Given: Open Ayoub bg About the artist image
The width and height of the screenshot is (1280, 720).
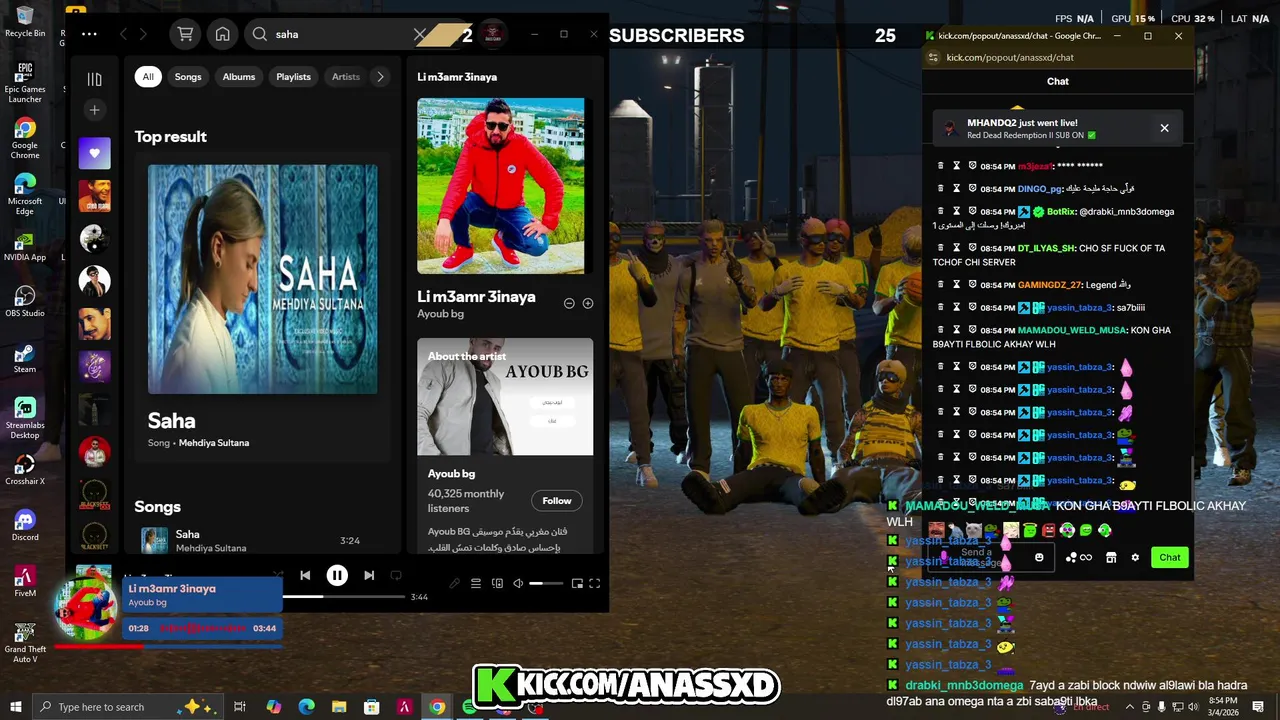Looking at the screenshot, I should pos(505,397).
